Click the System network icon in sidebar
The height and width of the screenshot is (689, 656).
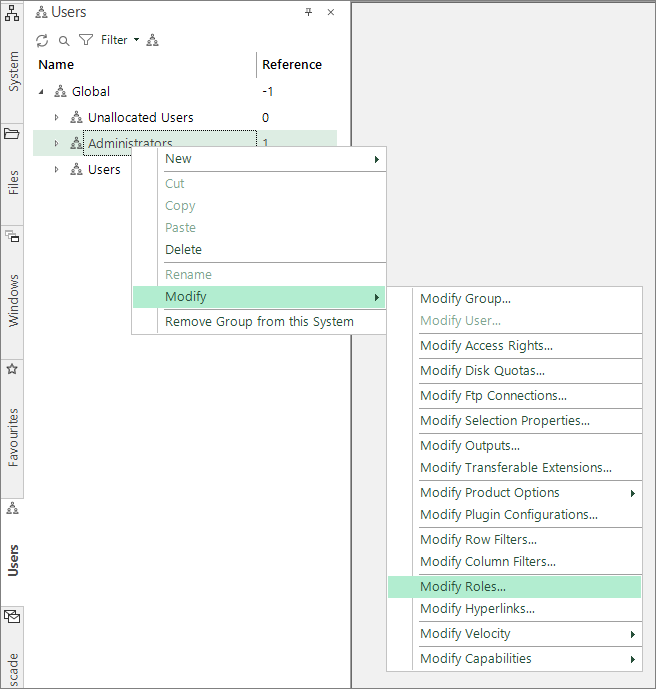point(12,13)
